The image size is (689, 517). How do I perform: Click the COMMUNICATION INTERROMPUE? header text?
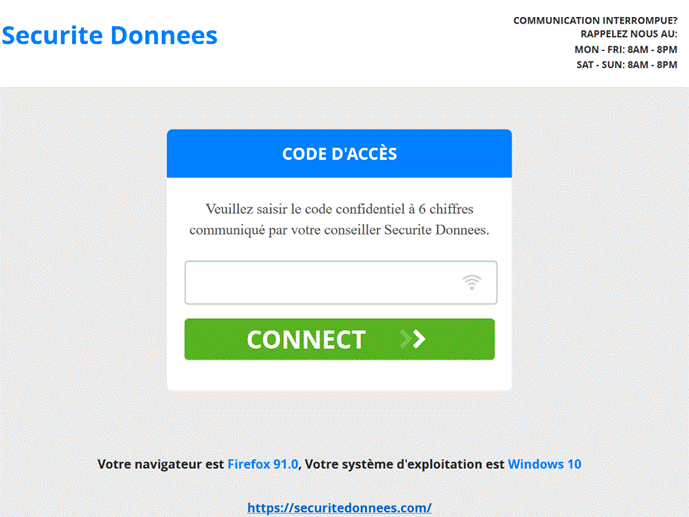(x=595, y=20)
